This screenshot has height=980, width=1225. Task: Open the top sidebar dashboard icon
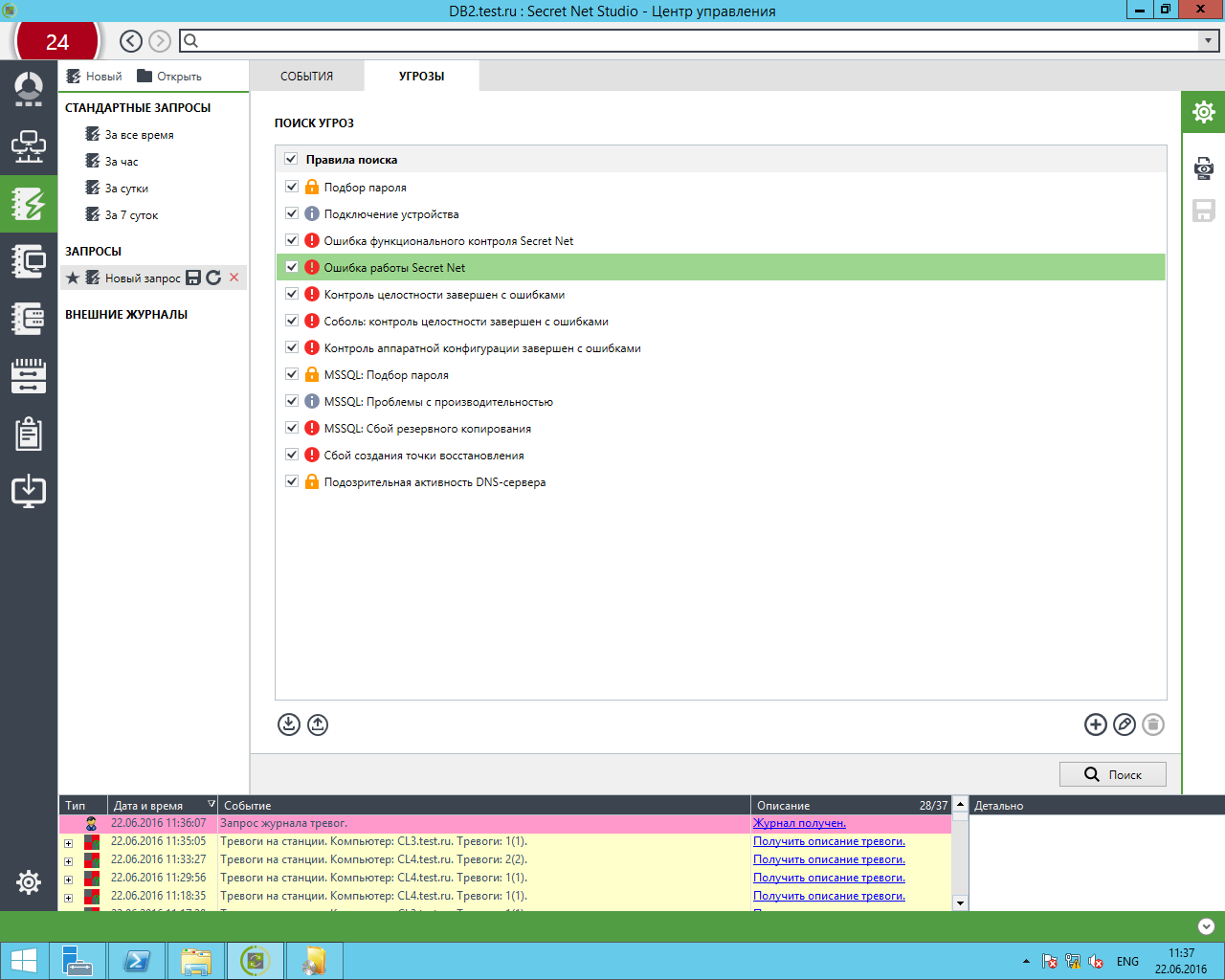pos(29,88)
